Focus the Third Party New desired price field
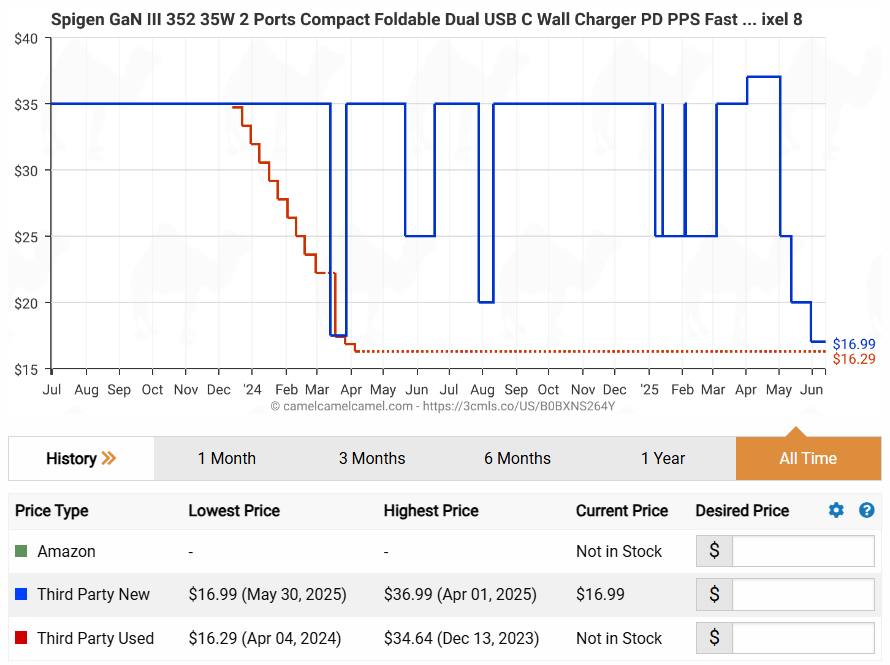Image resolution: width=890 pixels, height=665 pixels. coord(803,594)
